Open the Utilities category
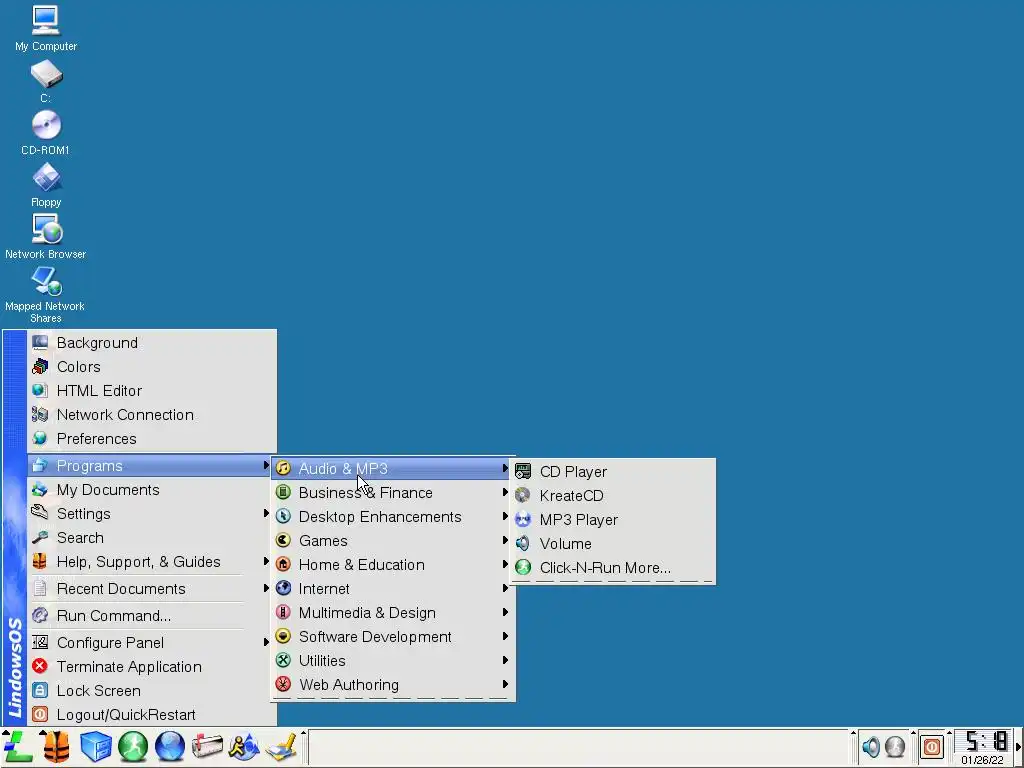The width and height of the screenshot is (1024, 768). [392, 661]
